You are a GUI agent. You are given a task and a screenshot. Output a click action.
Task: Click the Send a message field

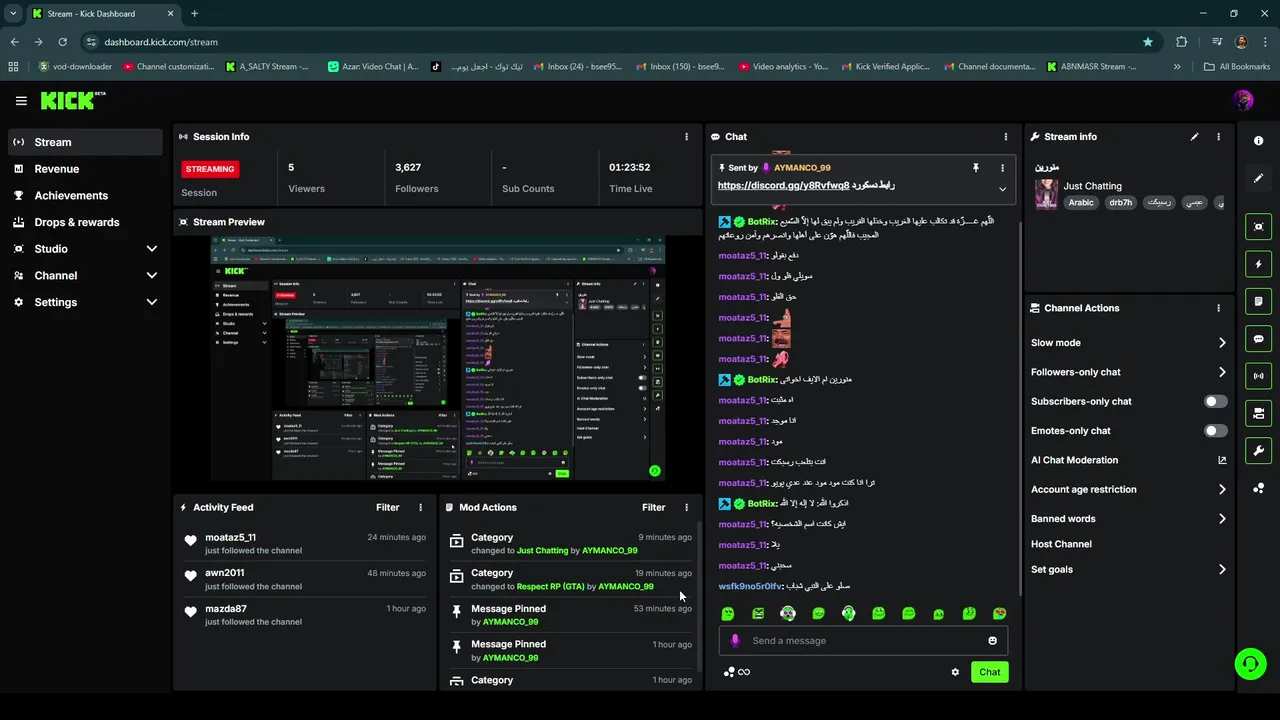(x=862, y=641)
